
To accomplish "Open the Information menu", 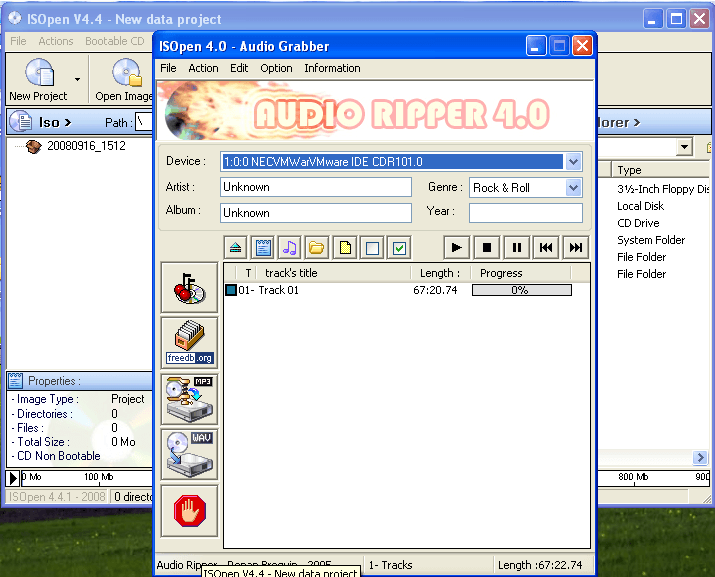I will (332, 68).
